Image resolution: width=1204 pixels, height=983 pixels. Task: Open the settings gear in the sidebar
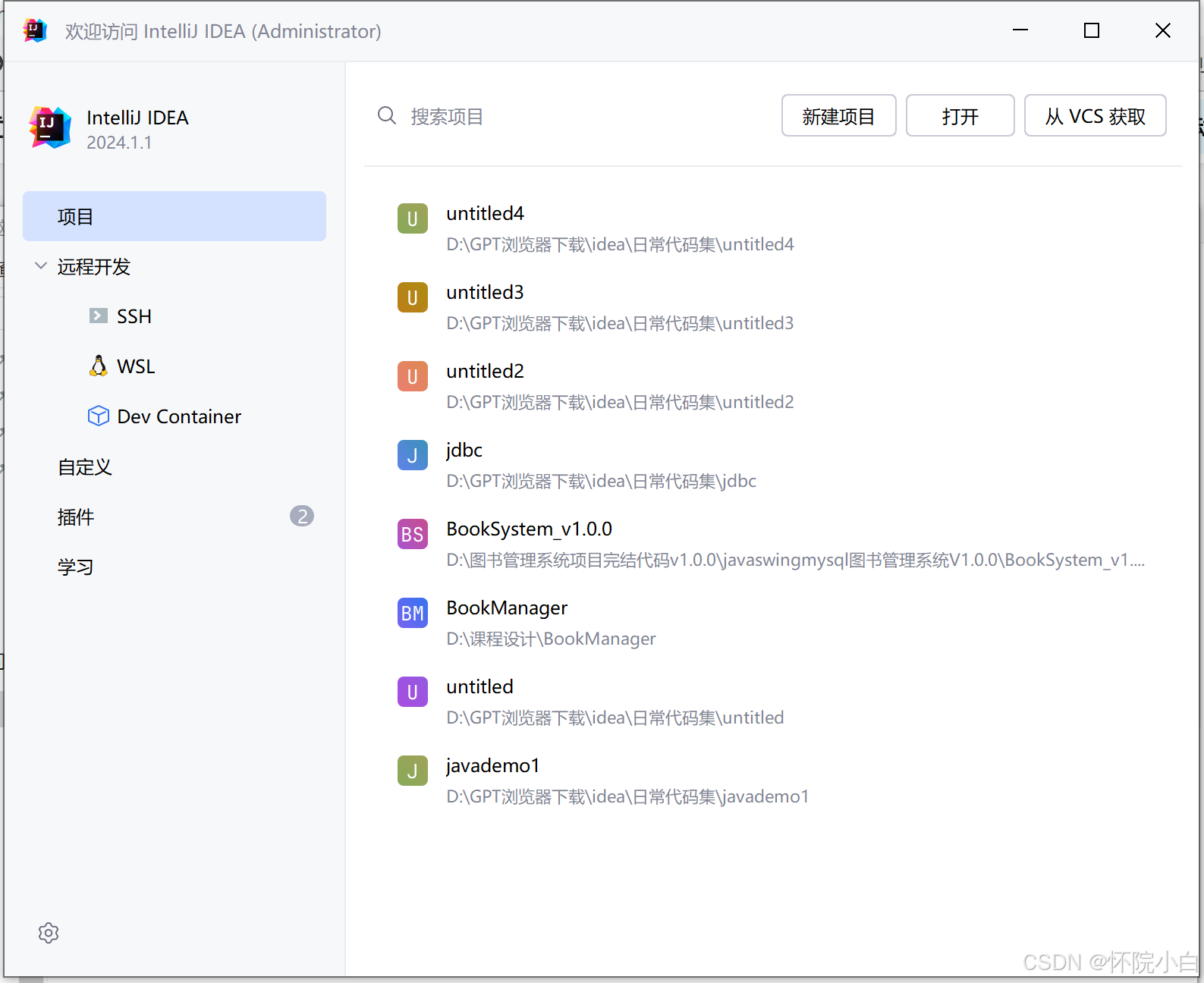pyautogui.click(x=49, y=933)
